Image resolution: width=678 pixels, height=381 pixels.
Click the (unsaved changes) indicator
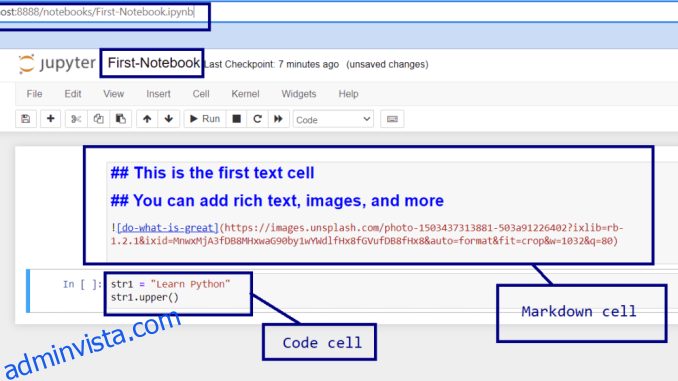pos(387,64)
